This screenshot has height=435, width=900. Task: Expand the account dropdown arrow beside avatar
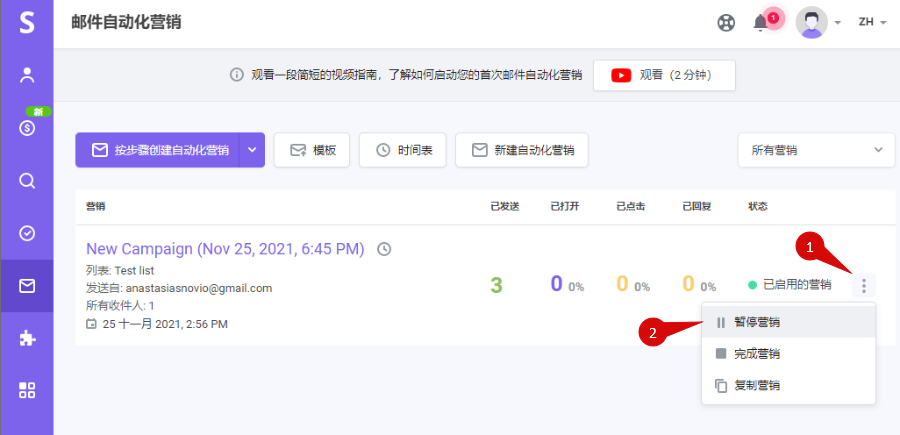click(837, 23)
